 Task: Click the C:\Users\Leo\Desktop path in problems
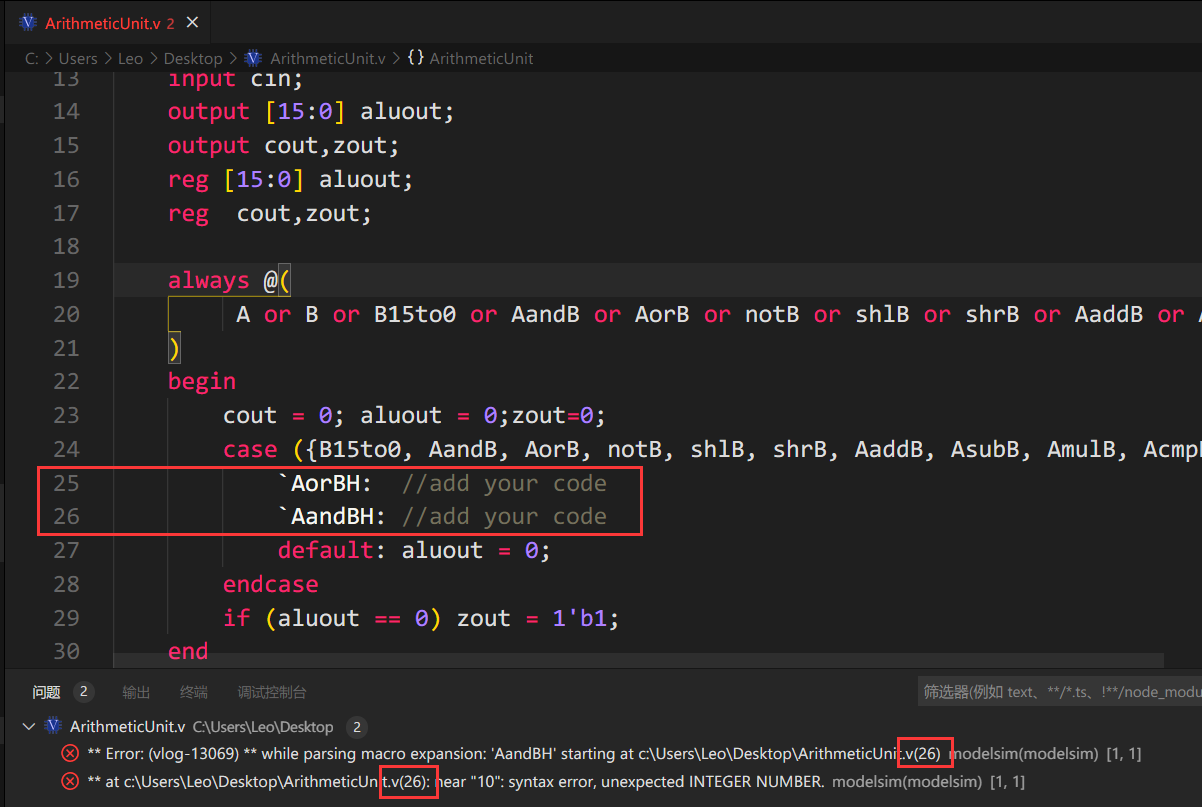263,727
